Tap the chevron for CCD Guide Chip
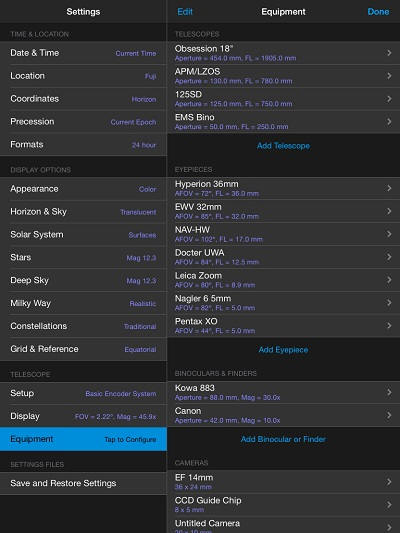400x533 pixels. (x=389, y=505)
